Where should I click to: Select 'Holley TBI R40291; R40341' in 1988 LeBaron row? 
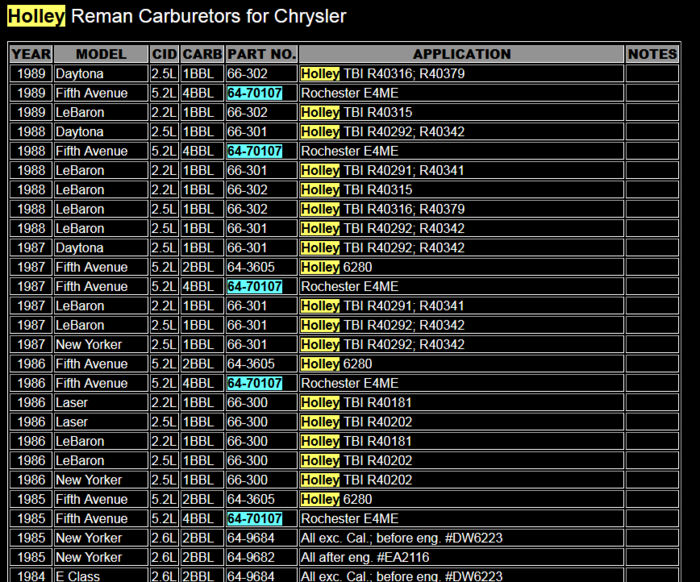click(x=383, y=170)
